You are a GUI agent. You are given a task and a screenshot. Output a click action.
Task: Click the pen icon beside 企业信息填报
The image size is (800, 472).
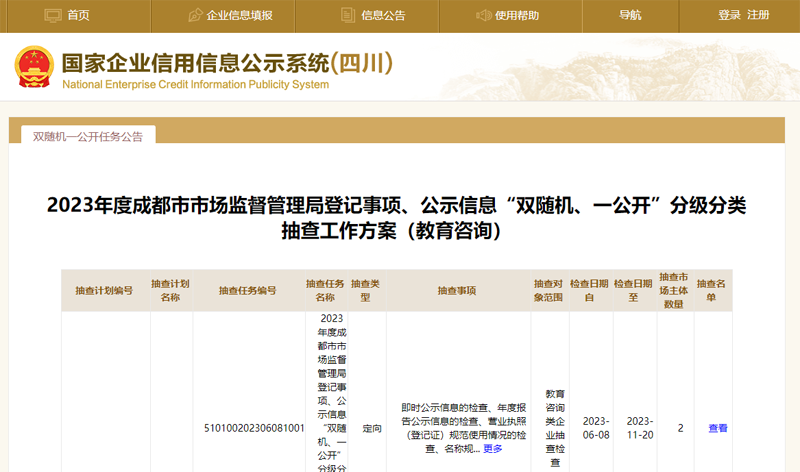coord(195,15)
